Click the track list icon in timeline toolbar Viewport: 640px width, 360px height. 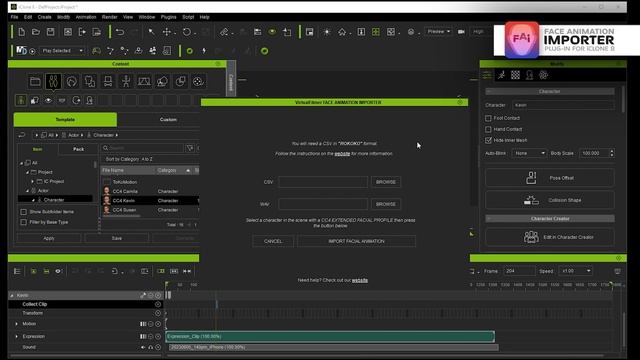[x=17, y=271]
